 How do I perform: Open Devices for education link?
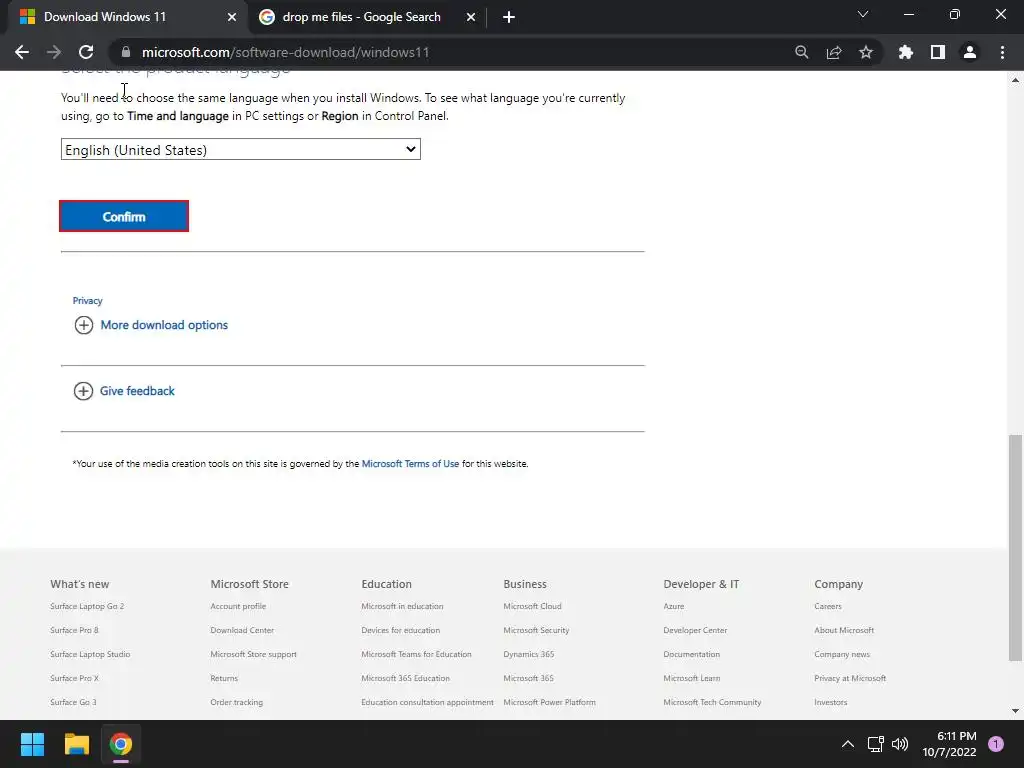click(400, 630)
